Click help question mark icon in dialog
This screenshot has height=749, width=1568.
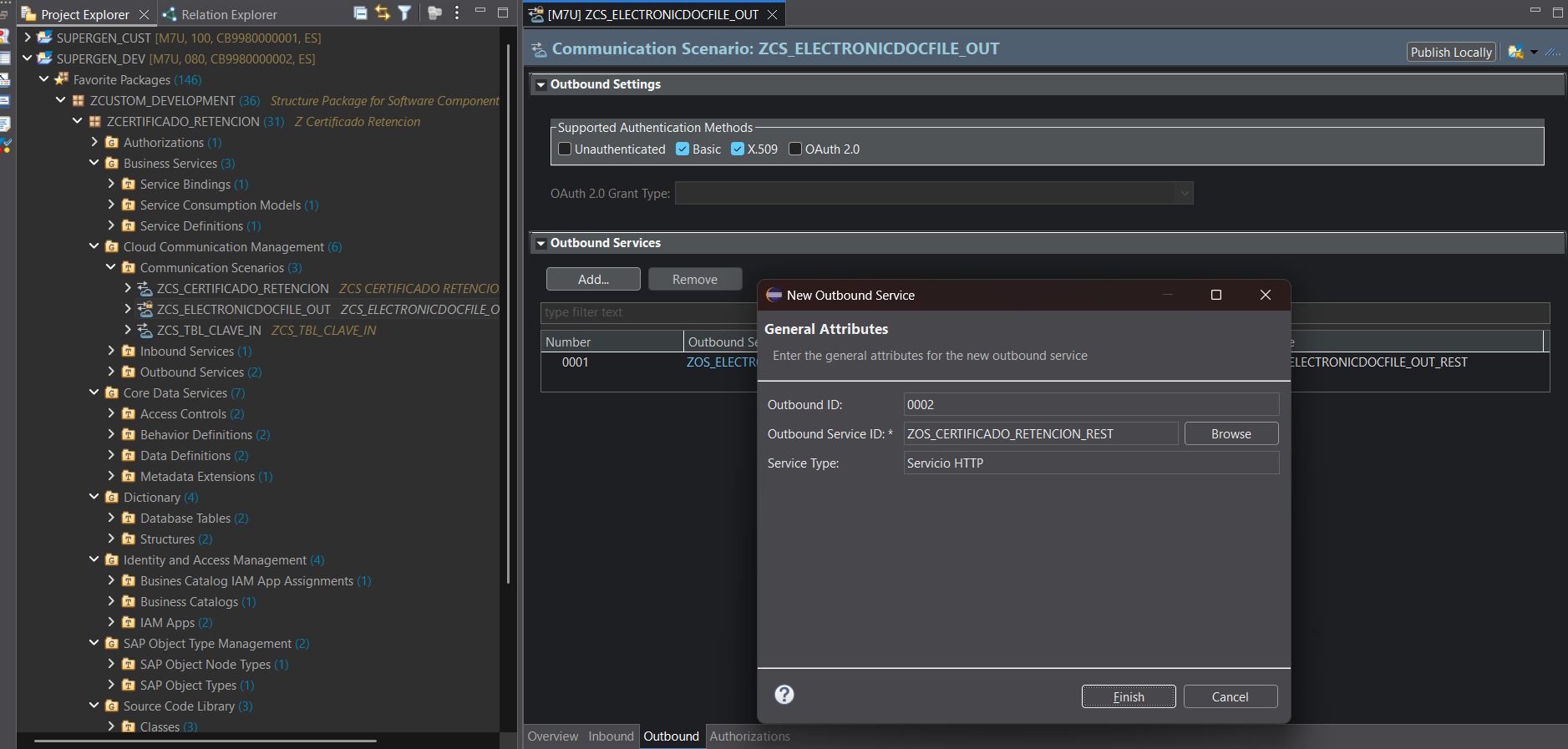pos(784,695)
